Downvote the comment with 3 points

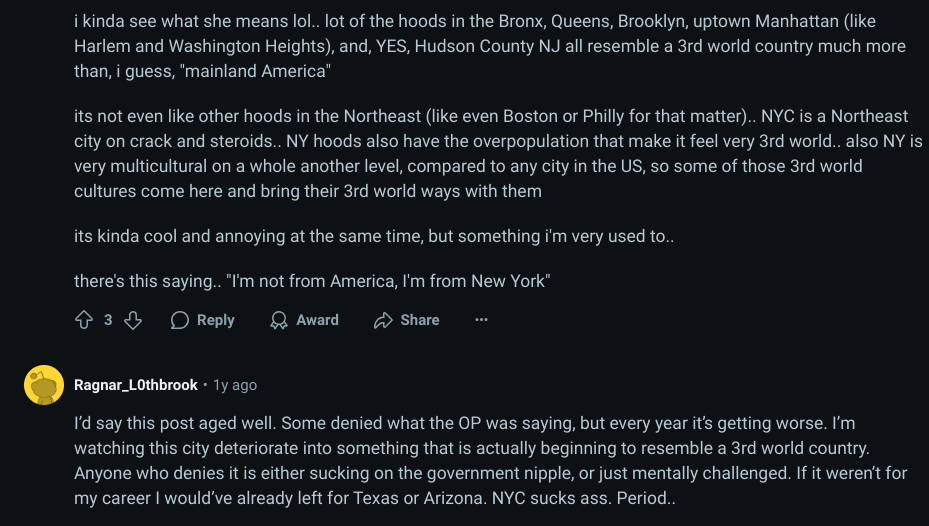tap(133, 320)
